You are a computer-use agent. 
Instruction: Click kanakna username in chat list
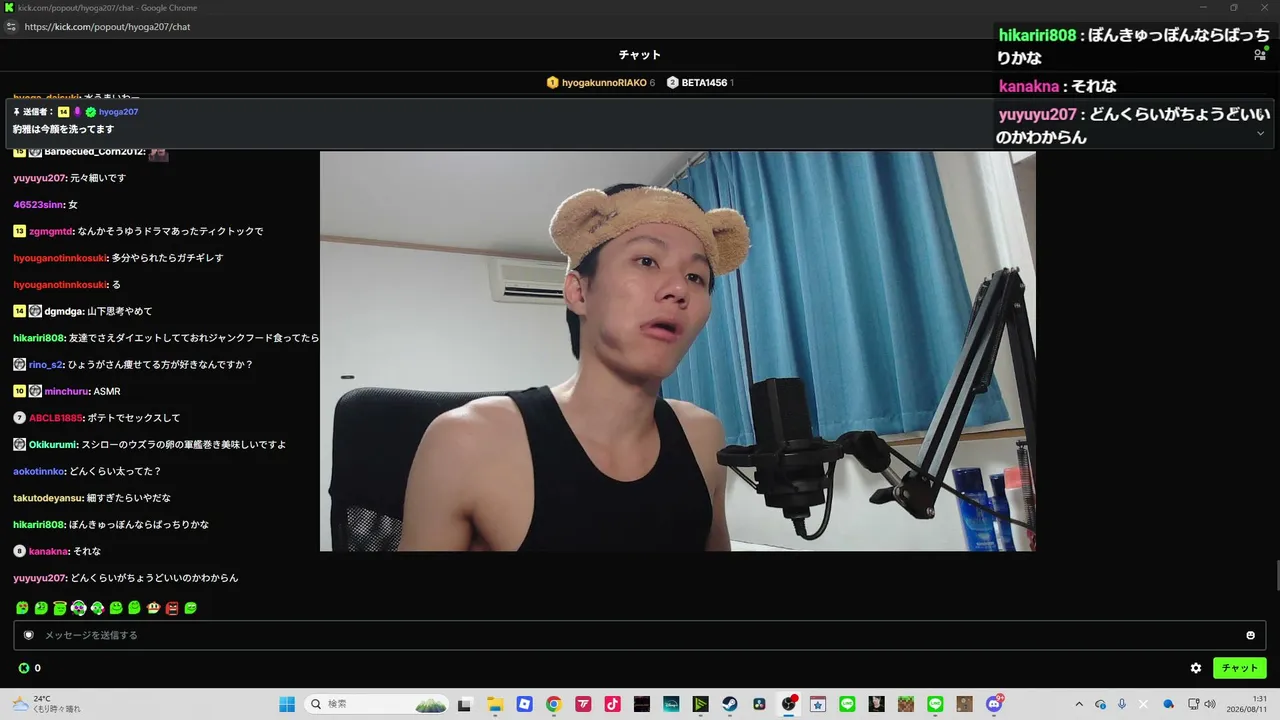[48, 551]
